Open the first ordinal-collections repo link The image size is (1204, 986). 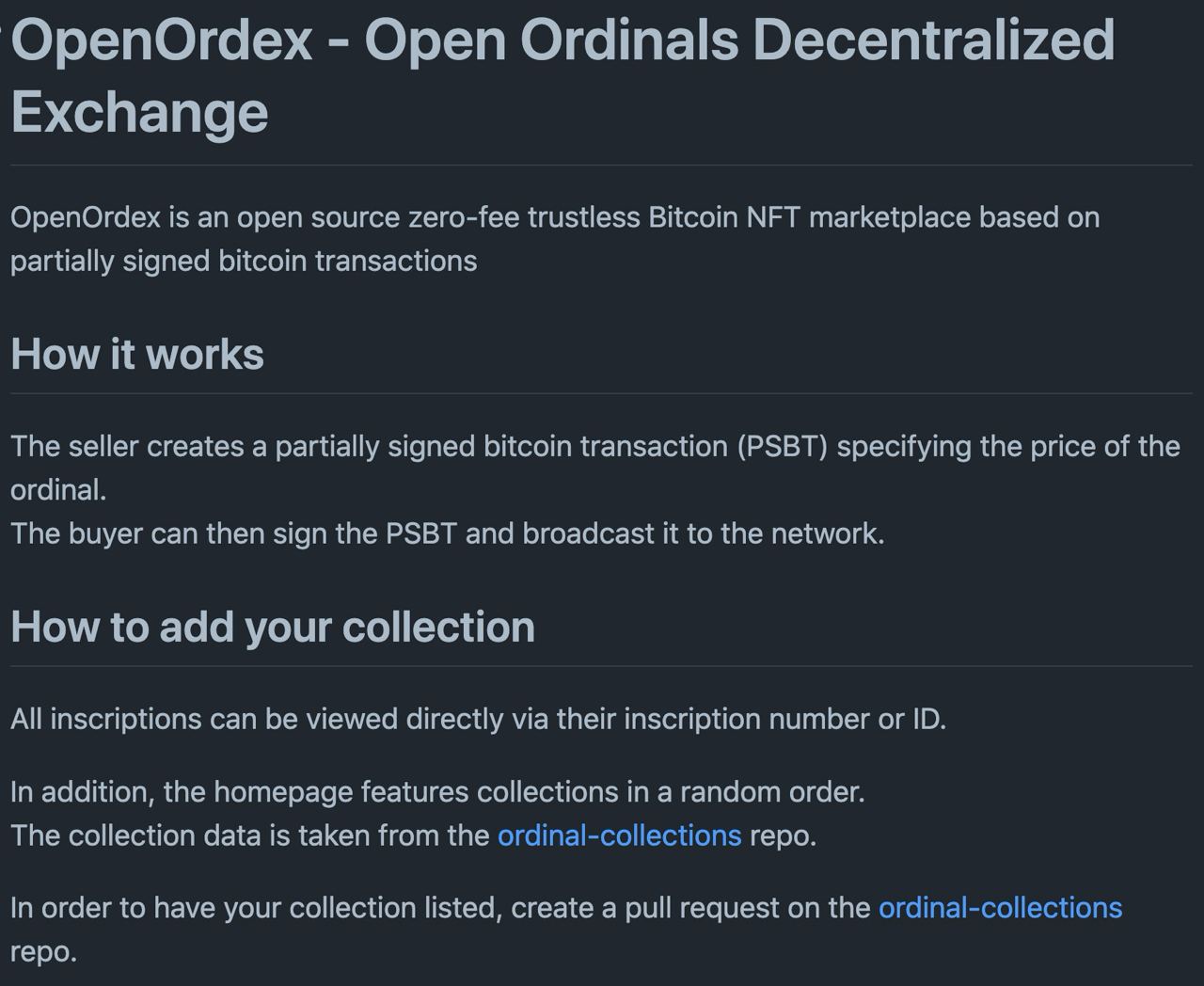point(619,835)
